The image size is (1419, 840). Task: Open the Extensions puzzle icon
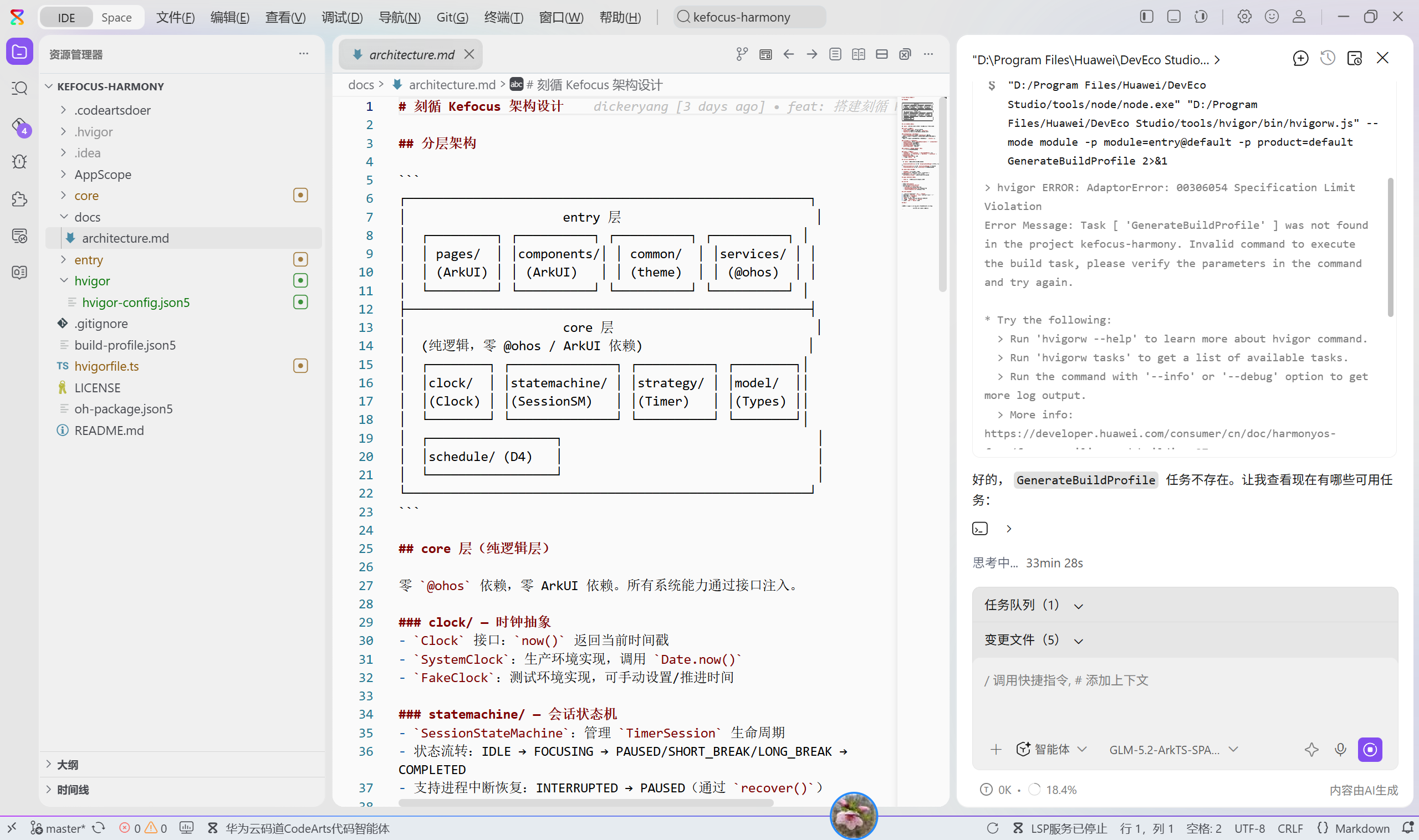pyautogui.click(x=19, y=199)
